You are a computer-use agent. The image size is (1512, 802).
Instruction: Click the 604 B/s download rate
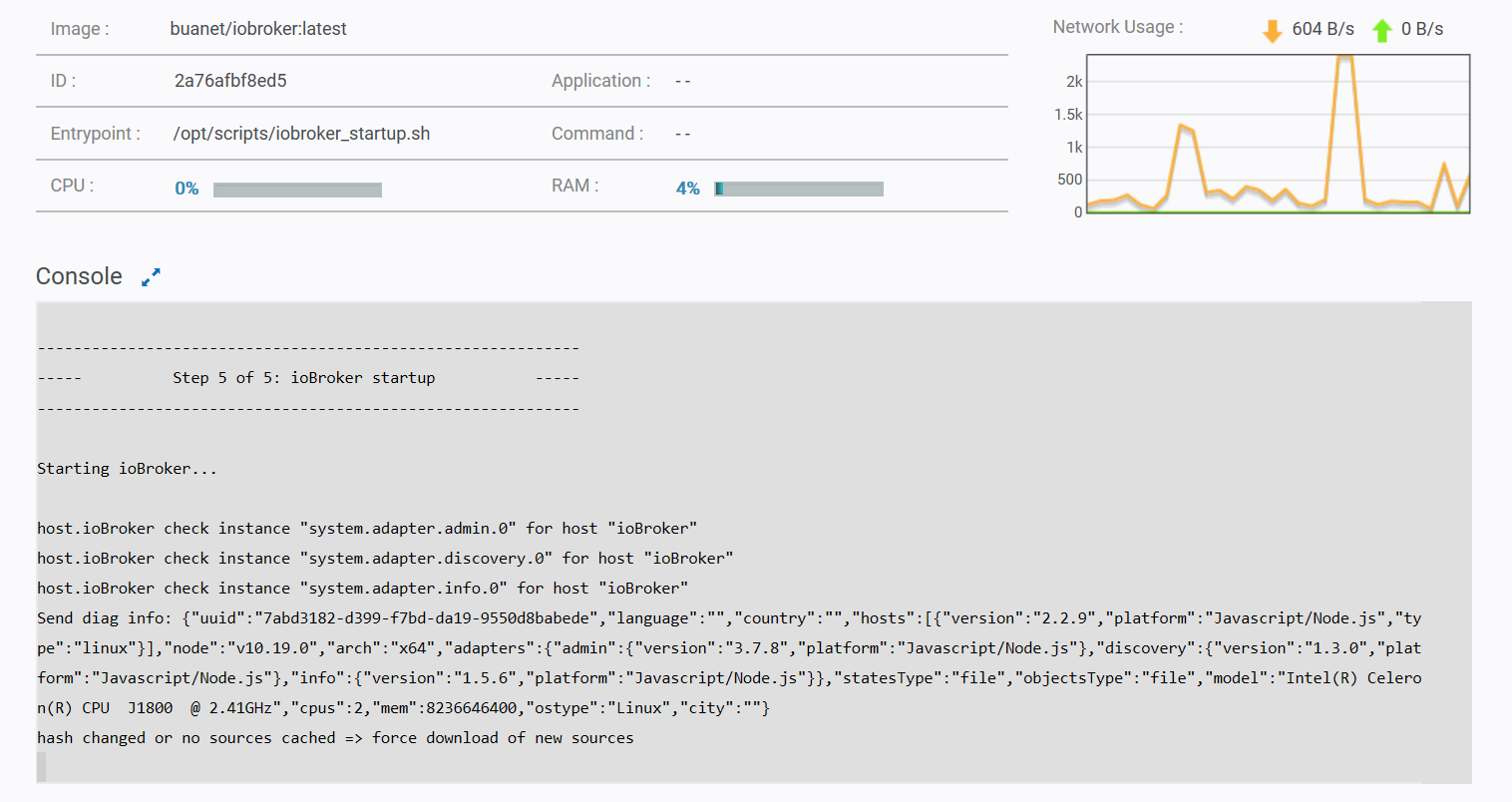tap(1323, 29)
